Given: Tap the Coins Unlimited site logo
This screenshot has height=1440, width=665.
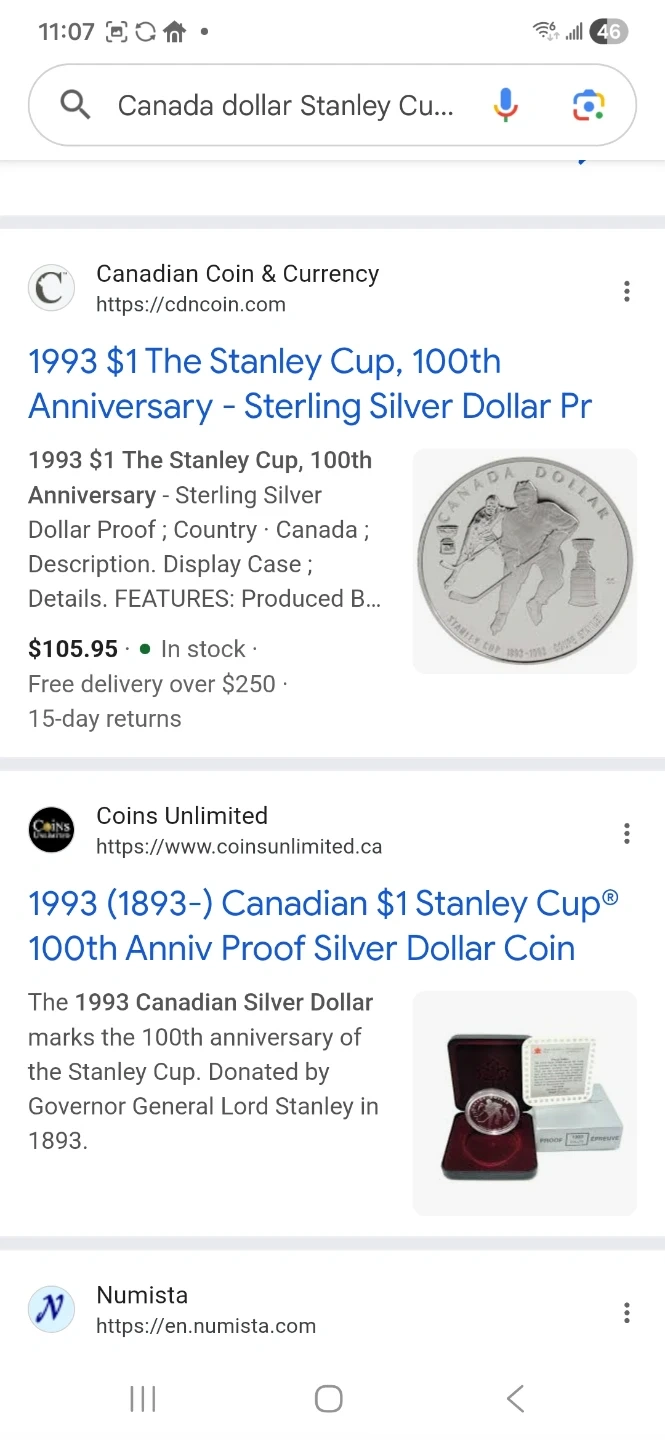Looking at the screenshot, I should [51, 830].
